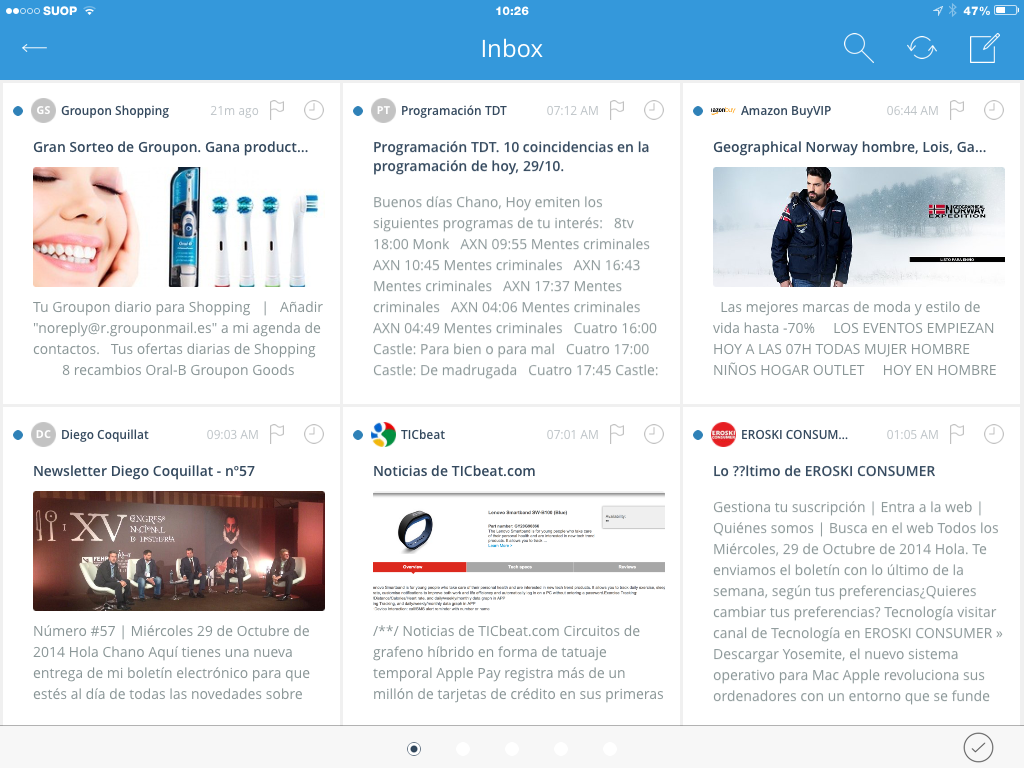Flag the Groupon Shopping email
This screenshot has width=1024, height=768.
pos(278,110)
